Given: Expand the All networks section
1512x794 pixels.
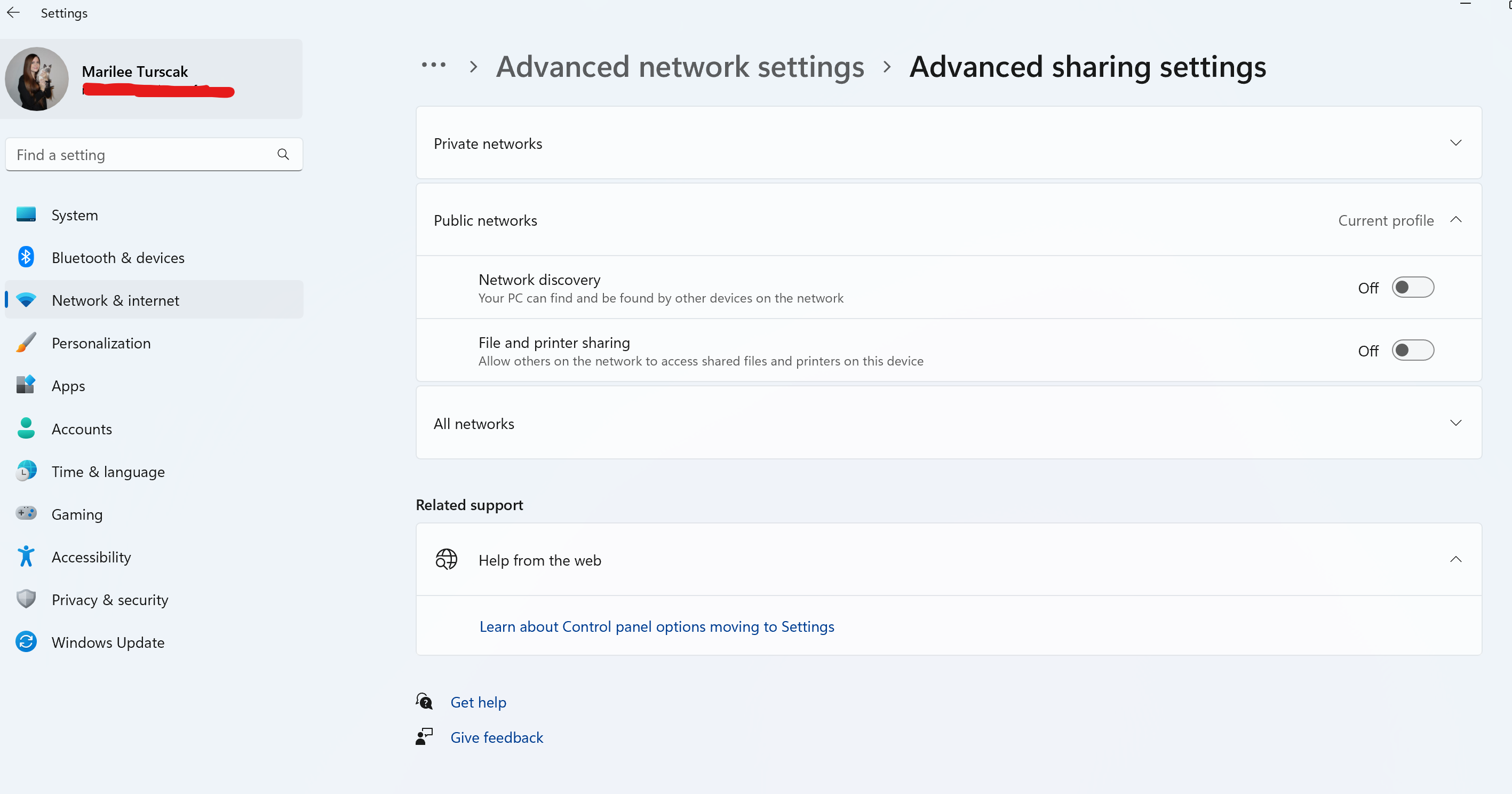Looking at the screenshot, I should (1456, 423).
